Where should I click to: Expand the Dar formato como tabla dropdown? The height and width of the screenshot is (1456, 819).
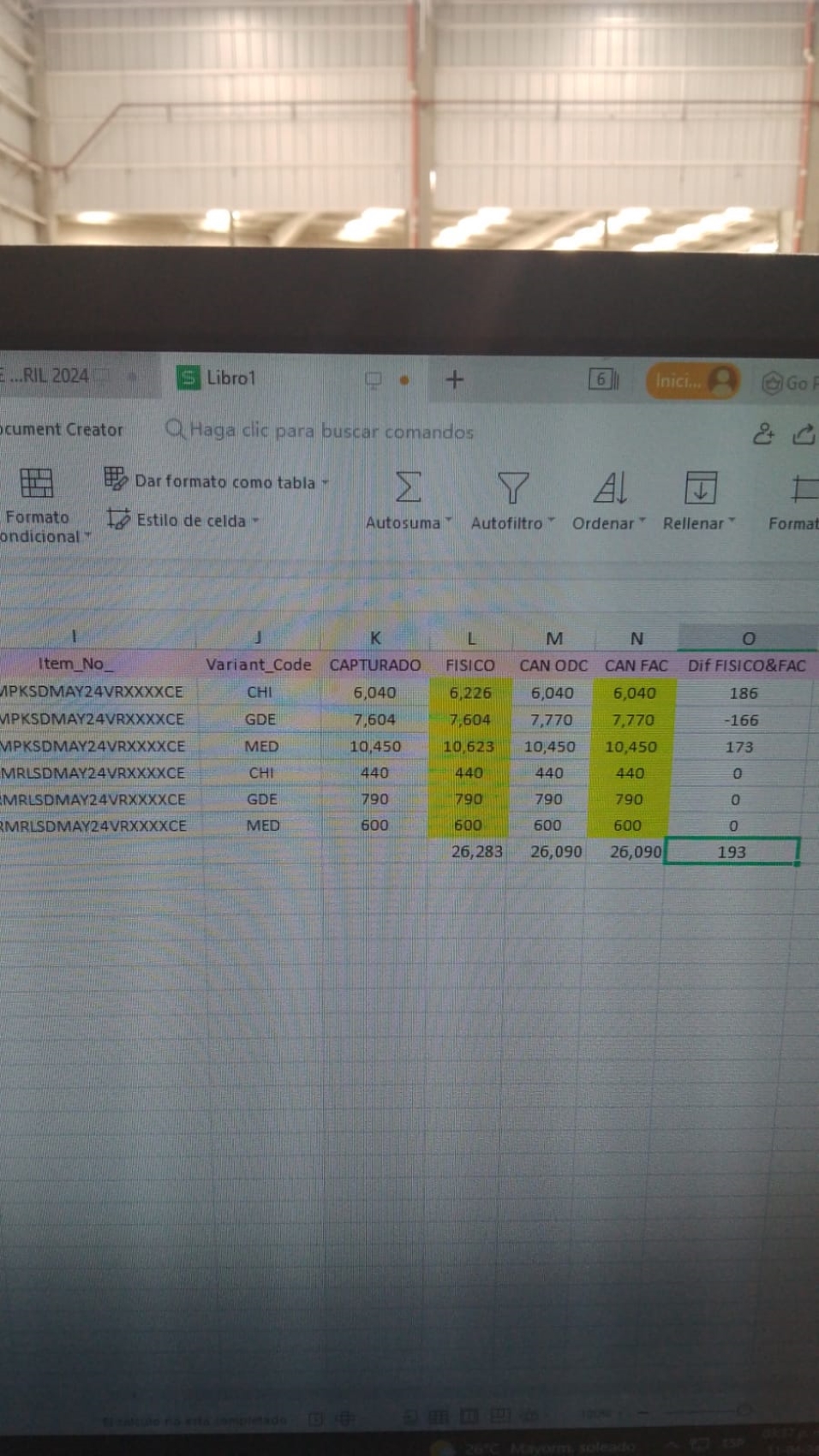pyautogui.click(x=326, y=483)
